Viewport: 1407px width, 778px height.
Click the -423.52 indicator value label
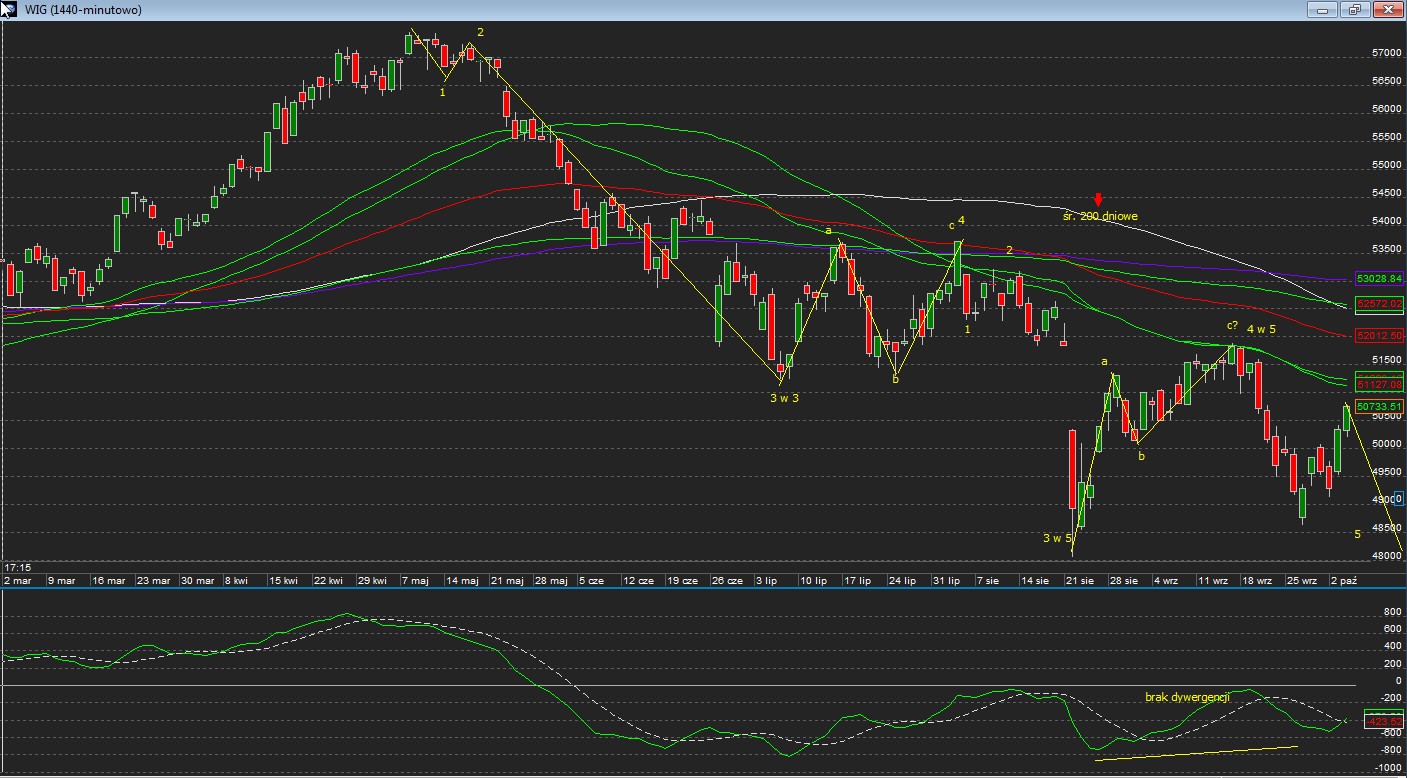(x=1383, y=721)
